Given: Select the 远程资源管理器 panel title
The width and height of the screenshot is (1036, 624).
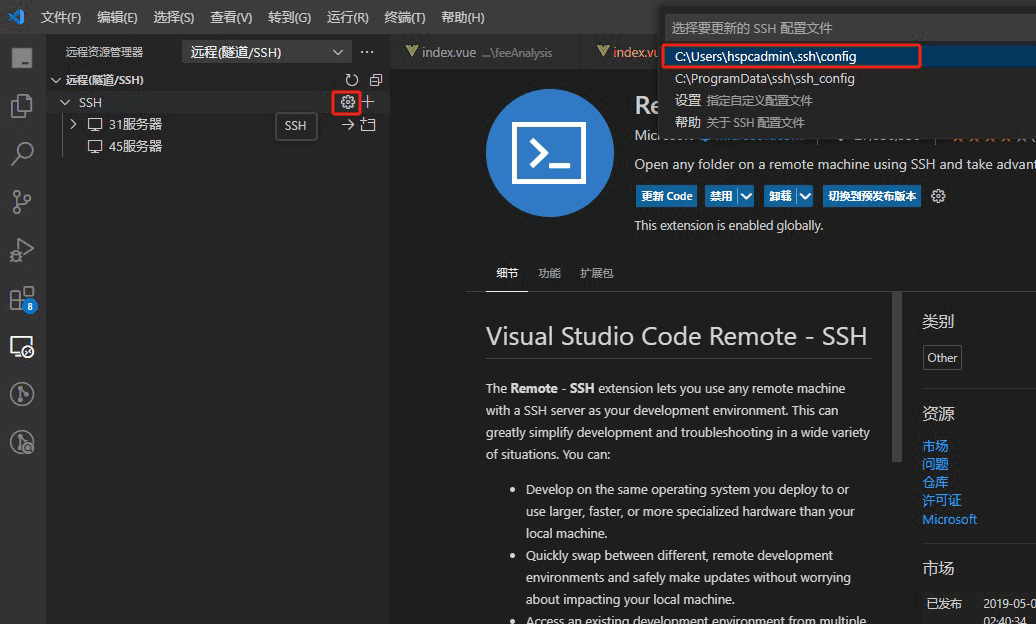Looking at the screenshot, I should coord(104,52).
